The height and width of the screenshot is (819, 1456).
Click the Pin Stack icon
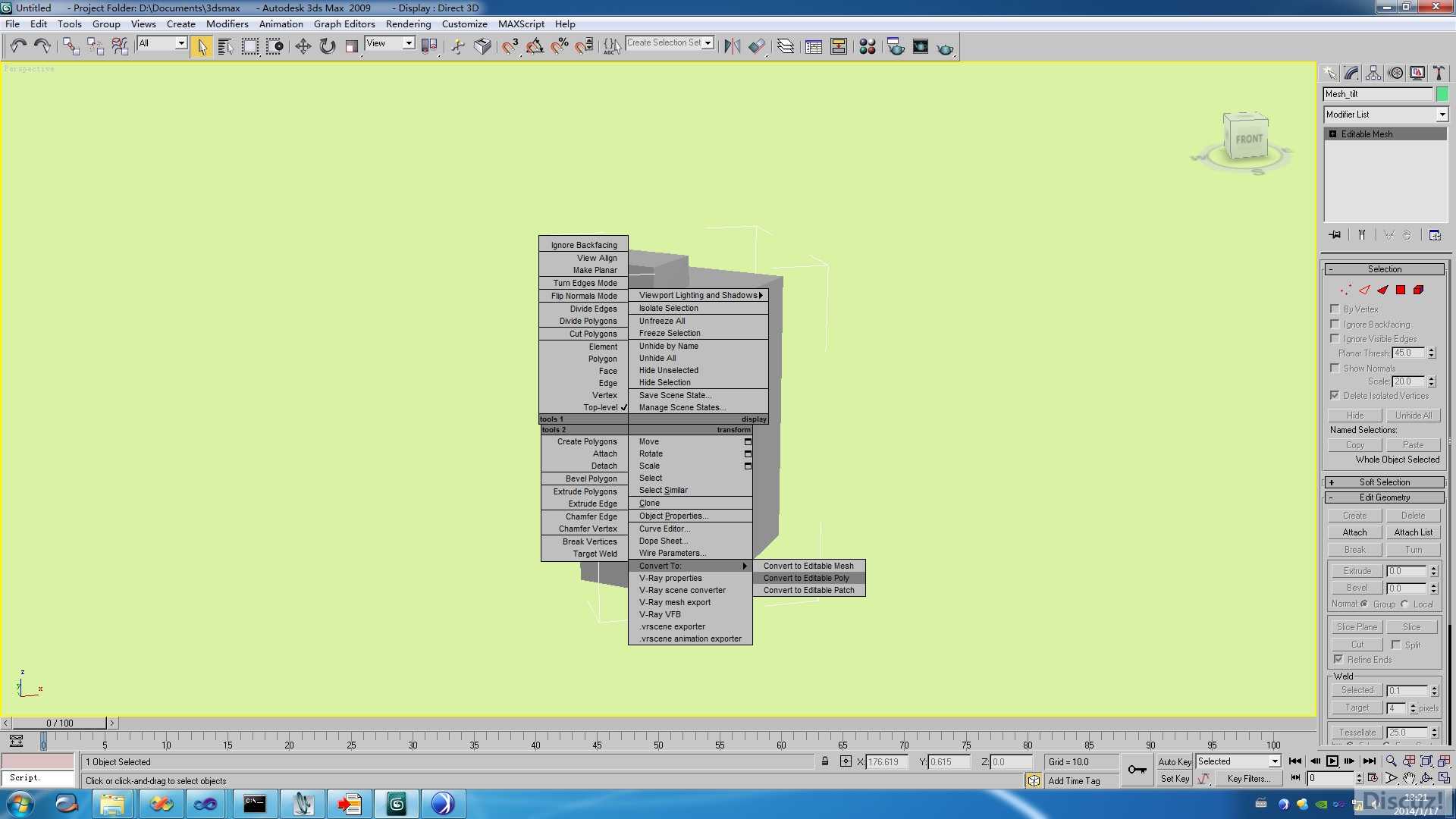1335,235
